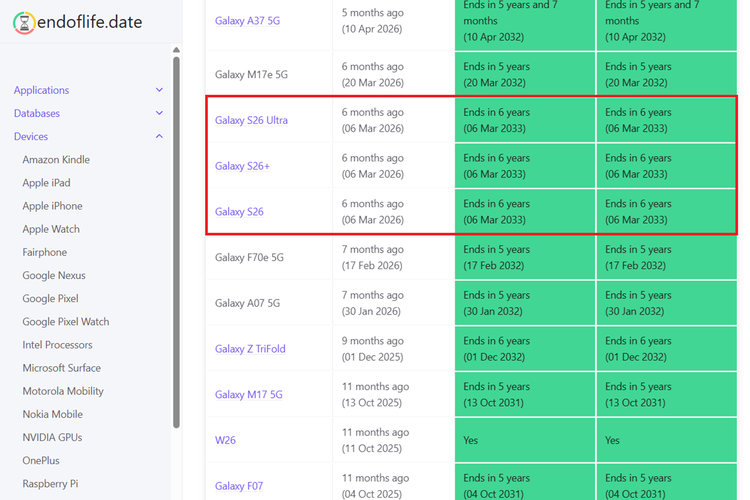This screenshot has height=500, width=750.
Task: Select Nokia Mobile in sidebar
Action: pyautogui.click(x=53, y=414)
